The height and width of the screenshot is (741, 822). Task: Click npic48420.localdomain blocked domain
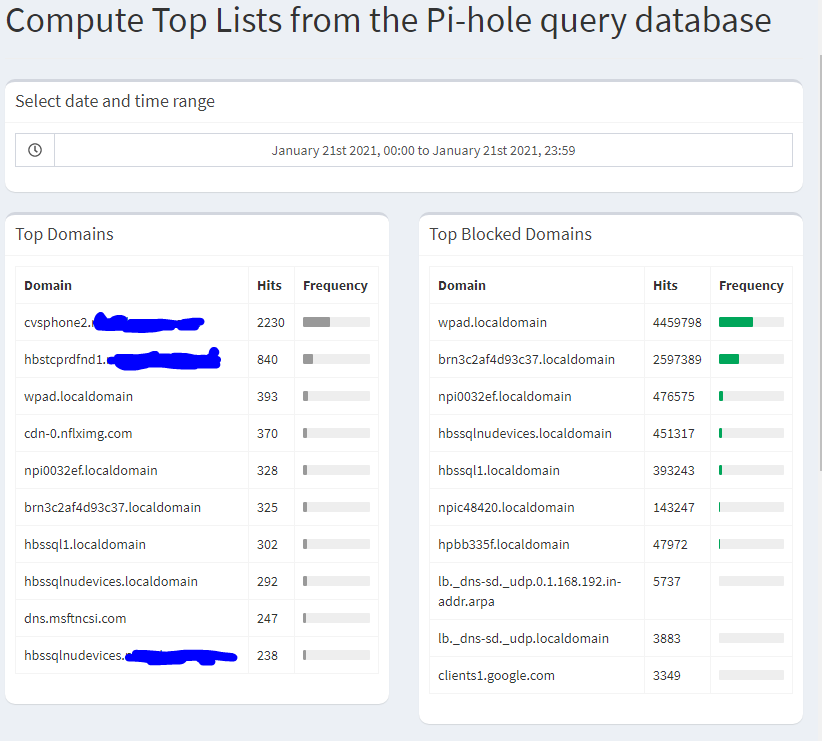(x=506, y=508)
